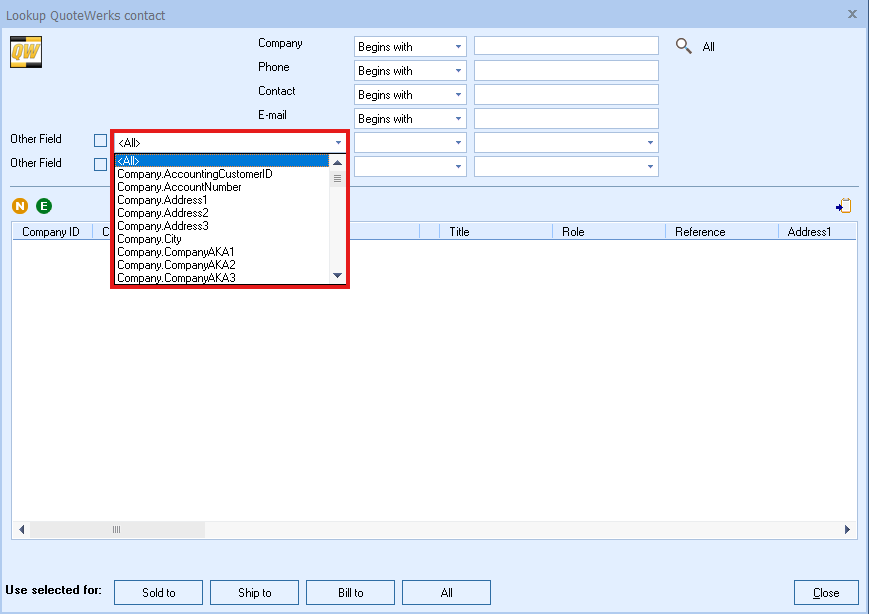Image resolution: width=869 pixels, height=614 pixels.
Task: Choose Company.City from the list
Action: (222, 239)
